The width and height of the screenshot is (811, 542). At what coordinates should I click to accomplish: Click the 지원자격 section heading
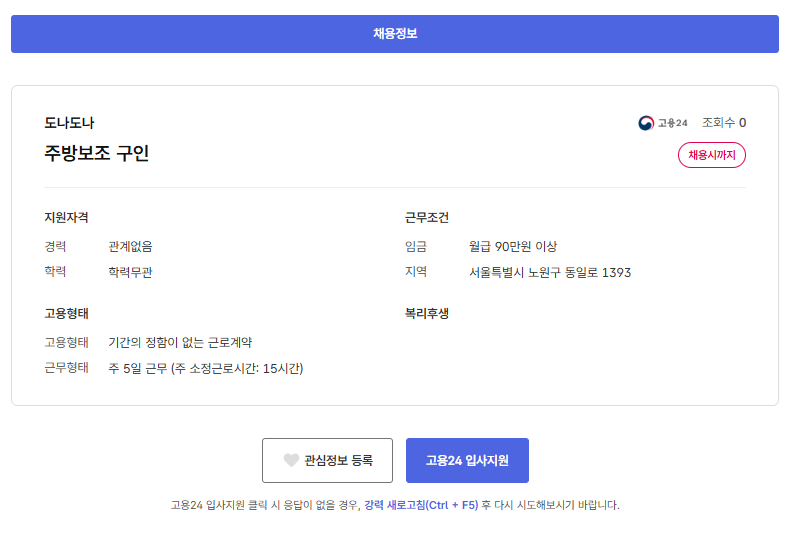[68, 217]
